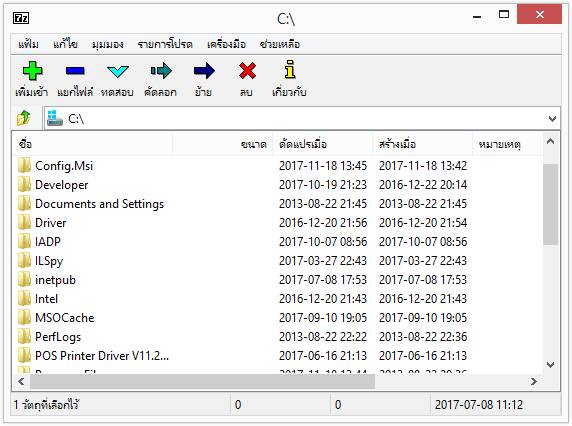Sort by the ดัดแปรเมื่อ (Modified) column header
The width and height of the screenshot is (572, 426).
coord(323,144)
